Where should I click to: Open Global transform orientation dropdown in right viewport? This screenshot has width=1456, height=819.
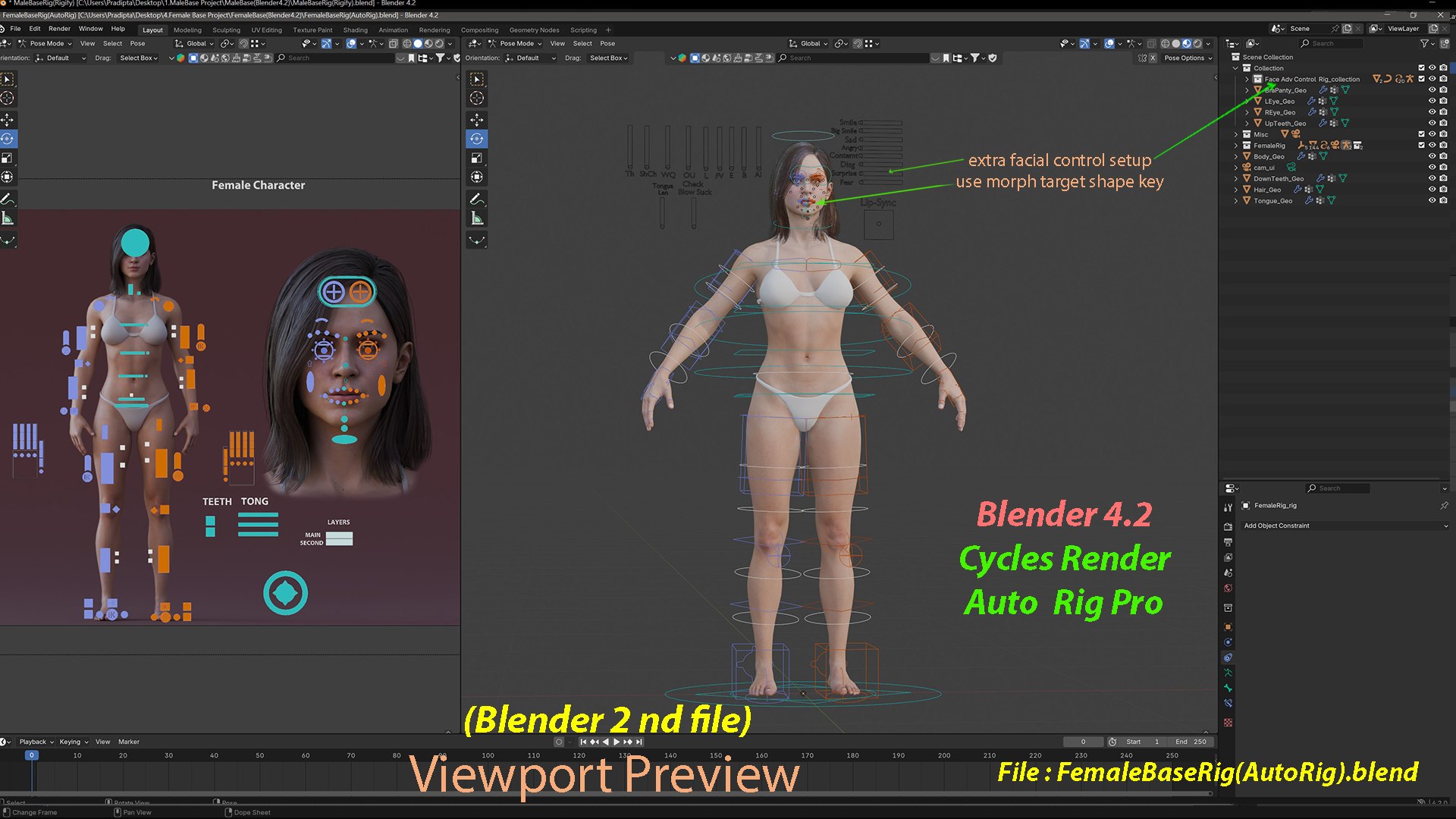click(x=808, y=43)
